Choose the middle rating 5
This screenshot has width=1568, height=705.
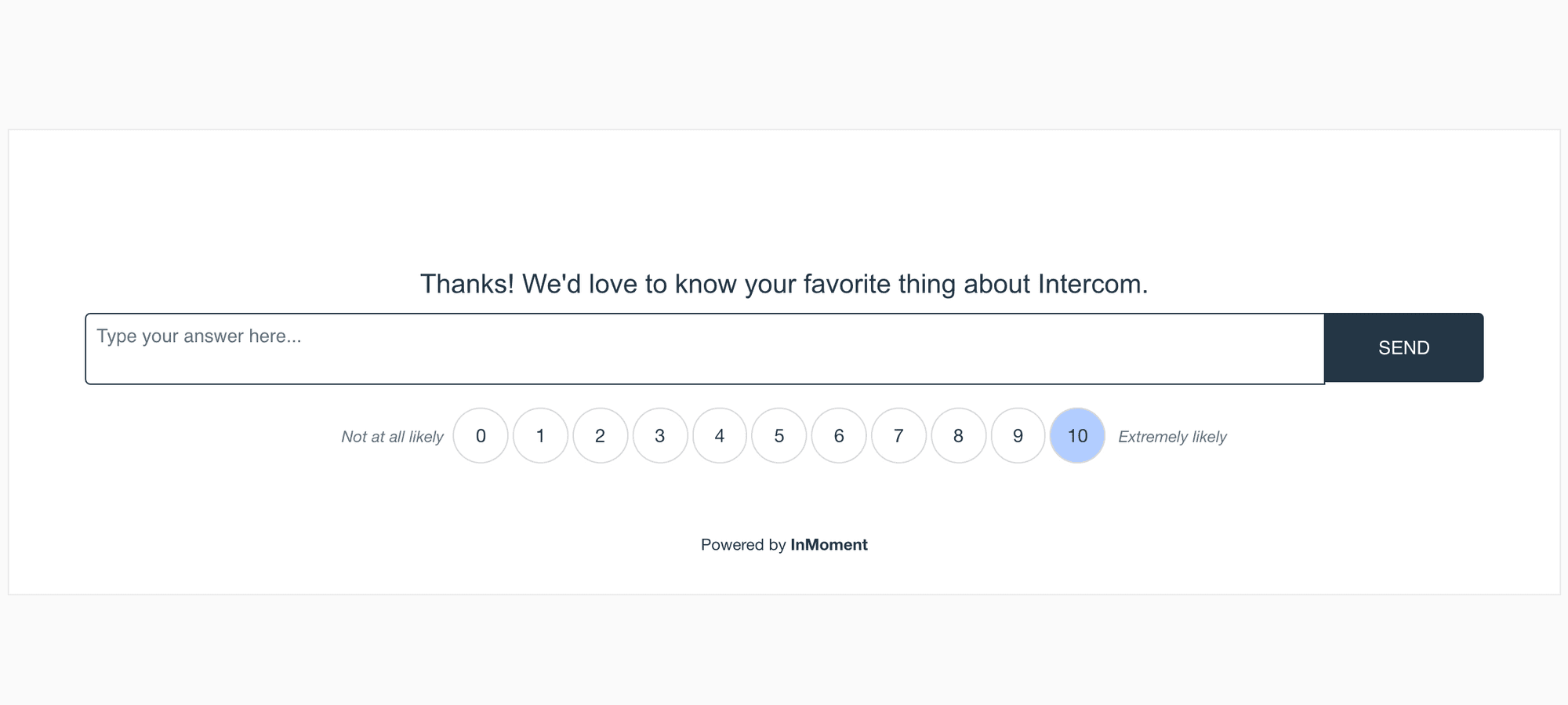[x=779, y=436]
